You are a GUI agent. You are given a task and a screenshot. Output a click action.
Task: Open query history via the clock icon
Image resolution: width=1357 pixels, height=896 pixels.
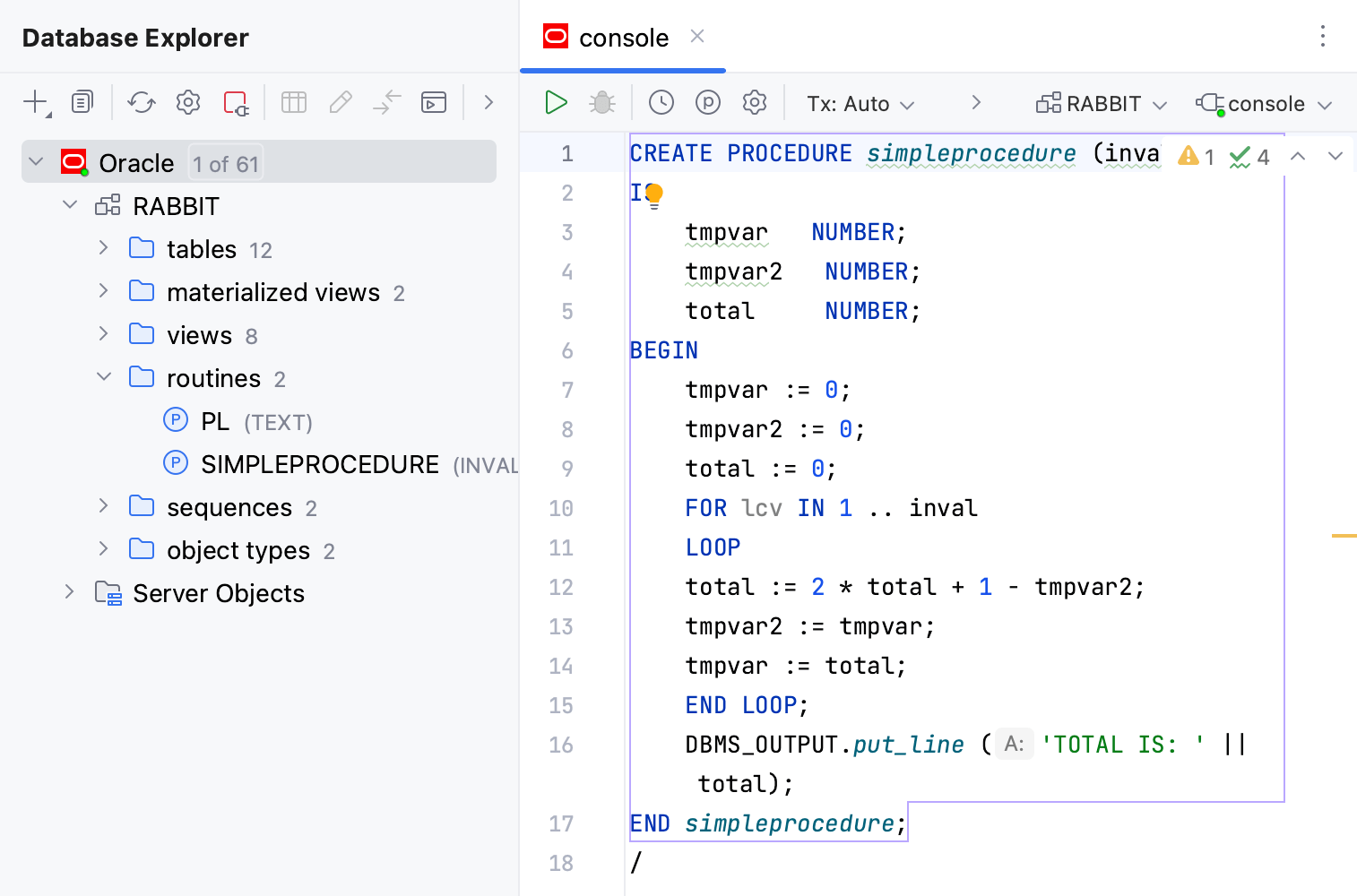(x=661, y=102)
